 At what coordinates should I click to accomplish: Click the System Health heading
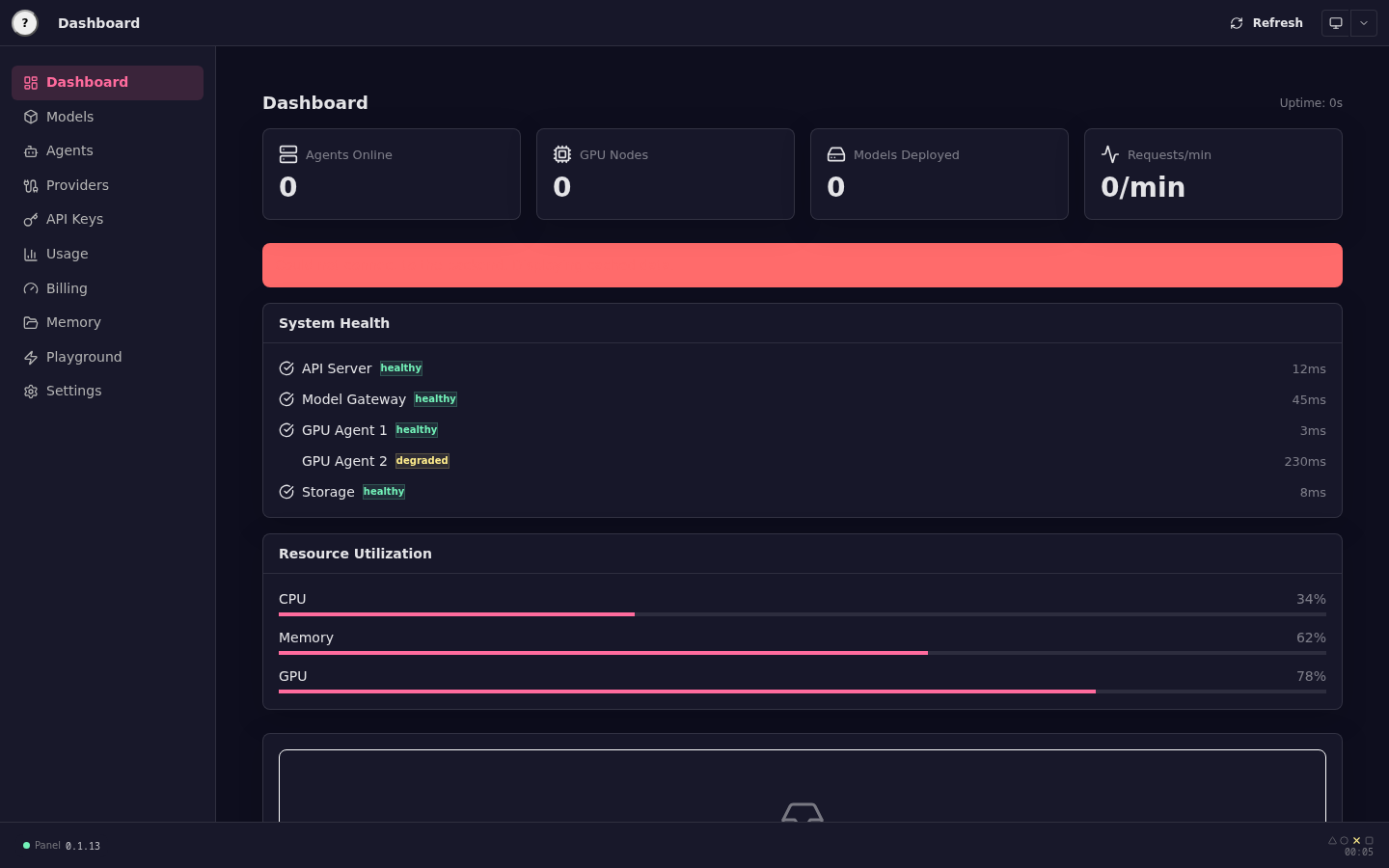pos(334,323)
